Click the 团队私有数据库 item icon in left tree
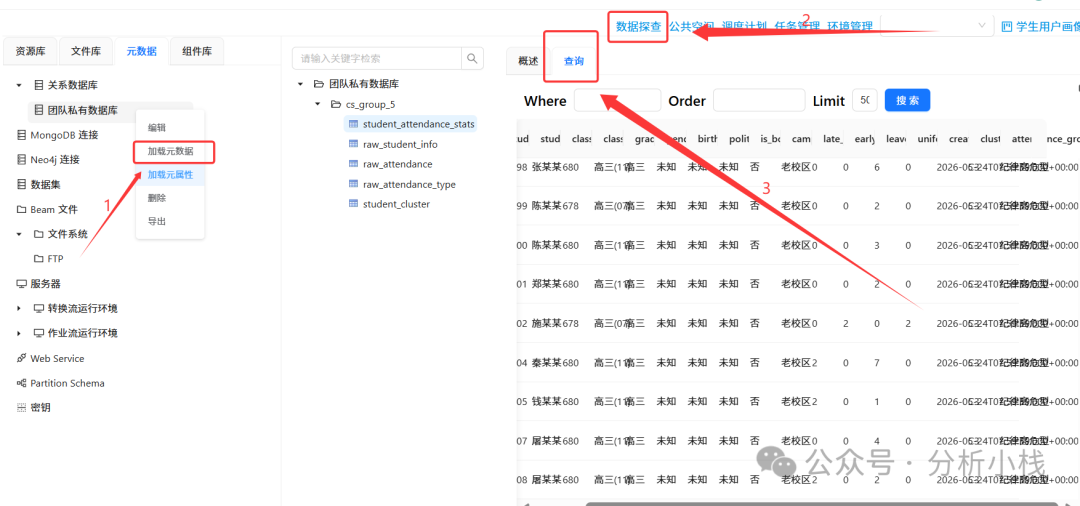 tap(39, 110)
